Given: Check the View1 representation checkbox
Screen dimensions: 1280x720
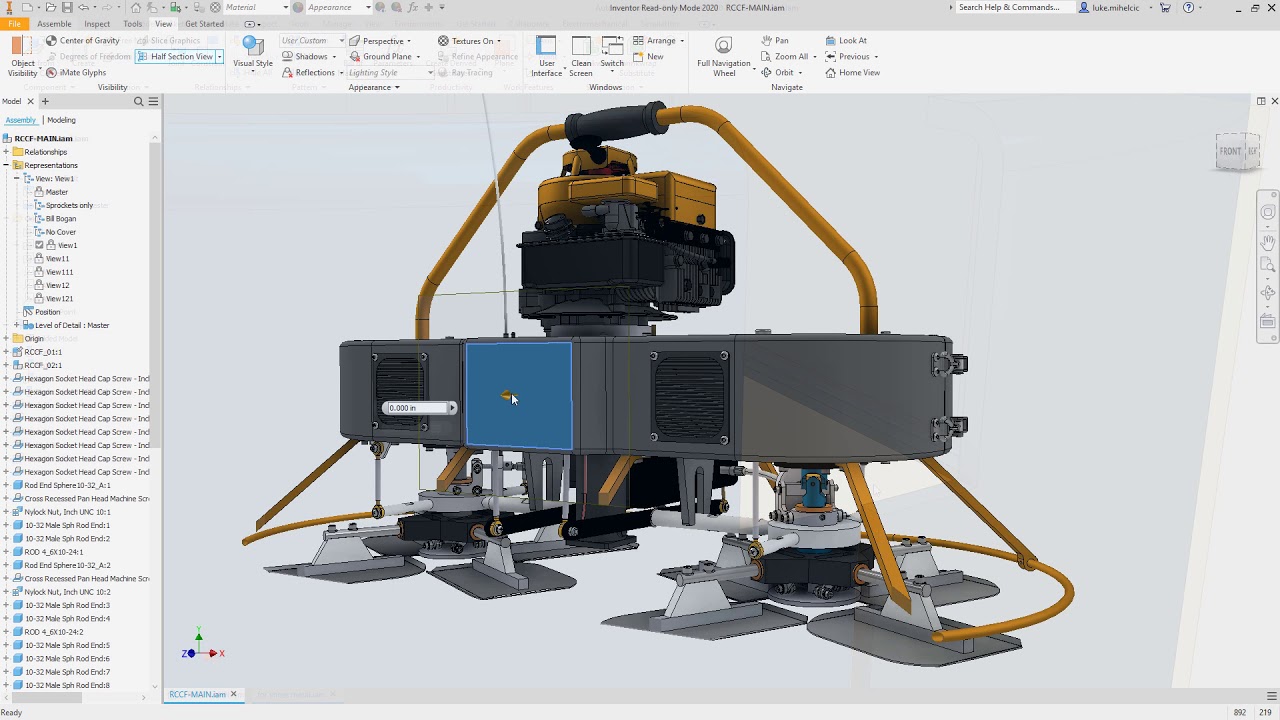Looking at the screenshot, I should click(38, 245).
